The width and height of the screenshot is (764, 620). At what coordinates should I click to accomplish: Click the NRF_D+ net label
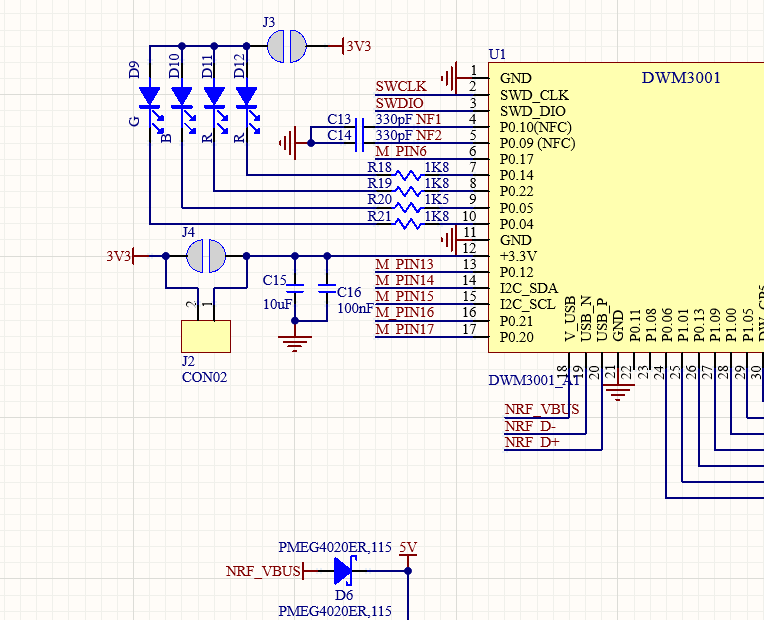point(531,442)
